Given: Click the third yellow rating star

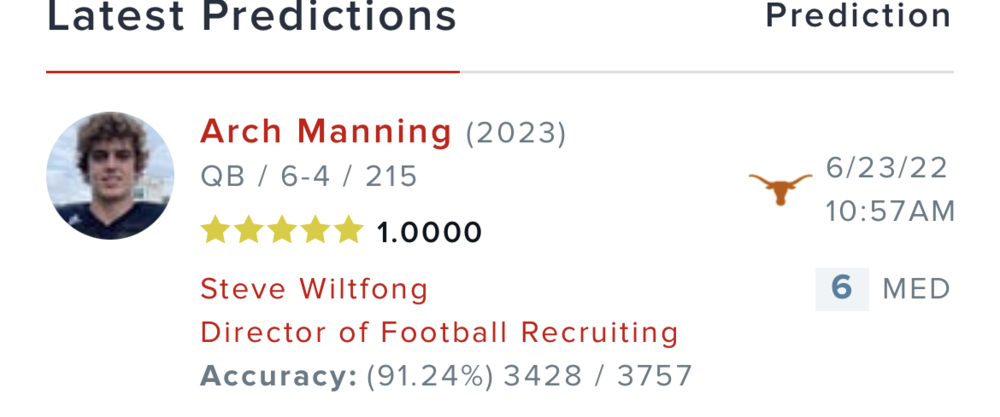Looking at the screenshot, I should pos(281,231).
